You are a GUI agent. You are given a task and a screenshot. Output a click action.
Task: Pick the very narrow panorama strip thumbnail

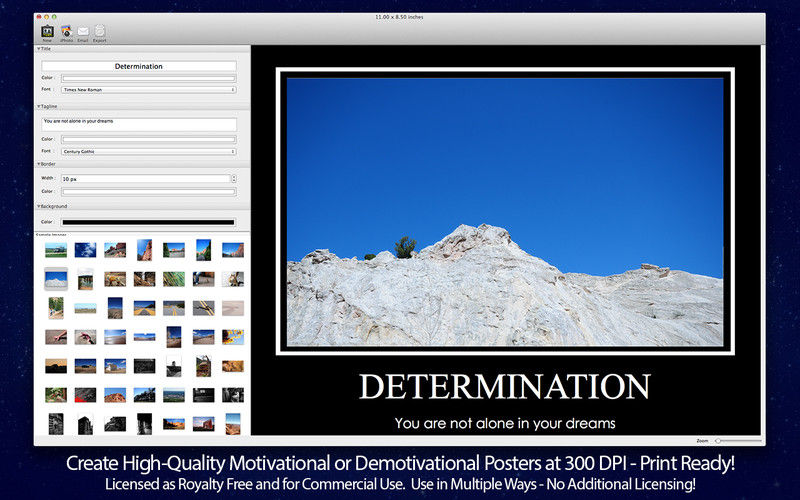(144, 337)
